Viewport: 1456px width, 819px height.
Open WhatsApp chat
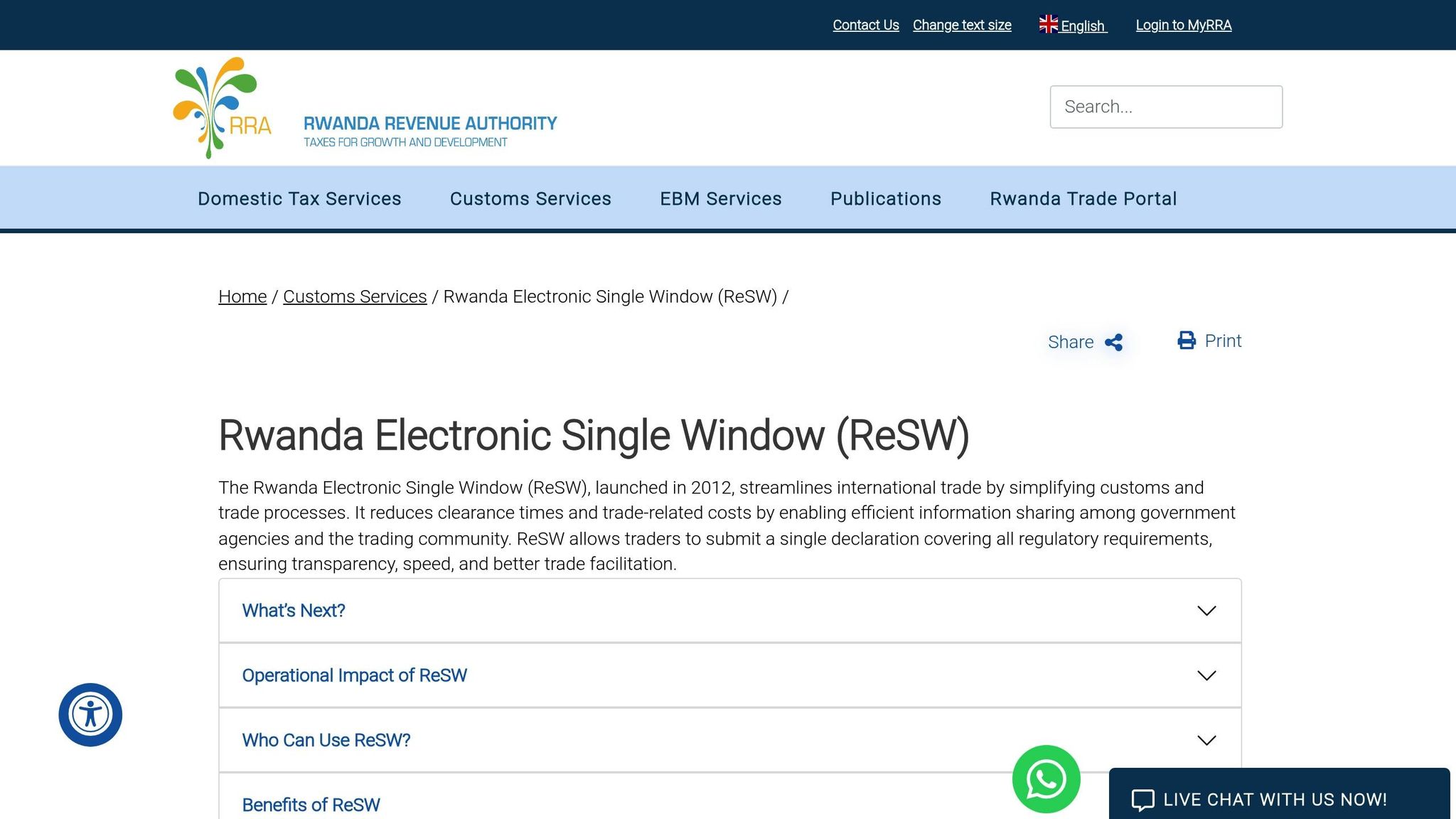click(1045, 779)
